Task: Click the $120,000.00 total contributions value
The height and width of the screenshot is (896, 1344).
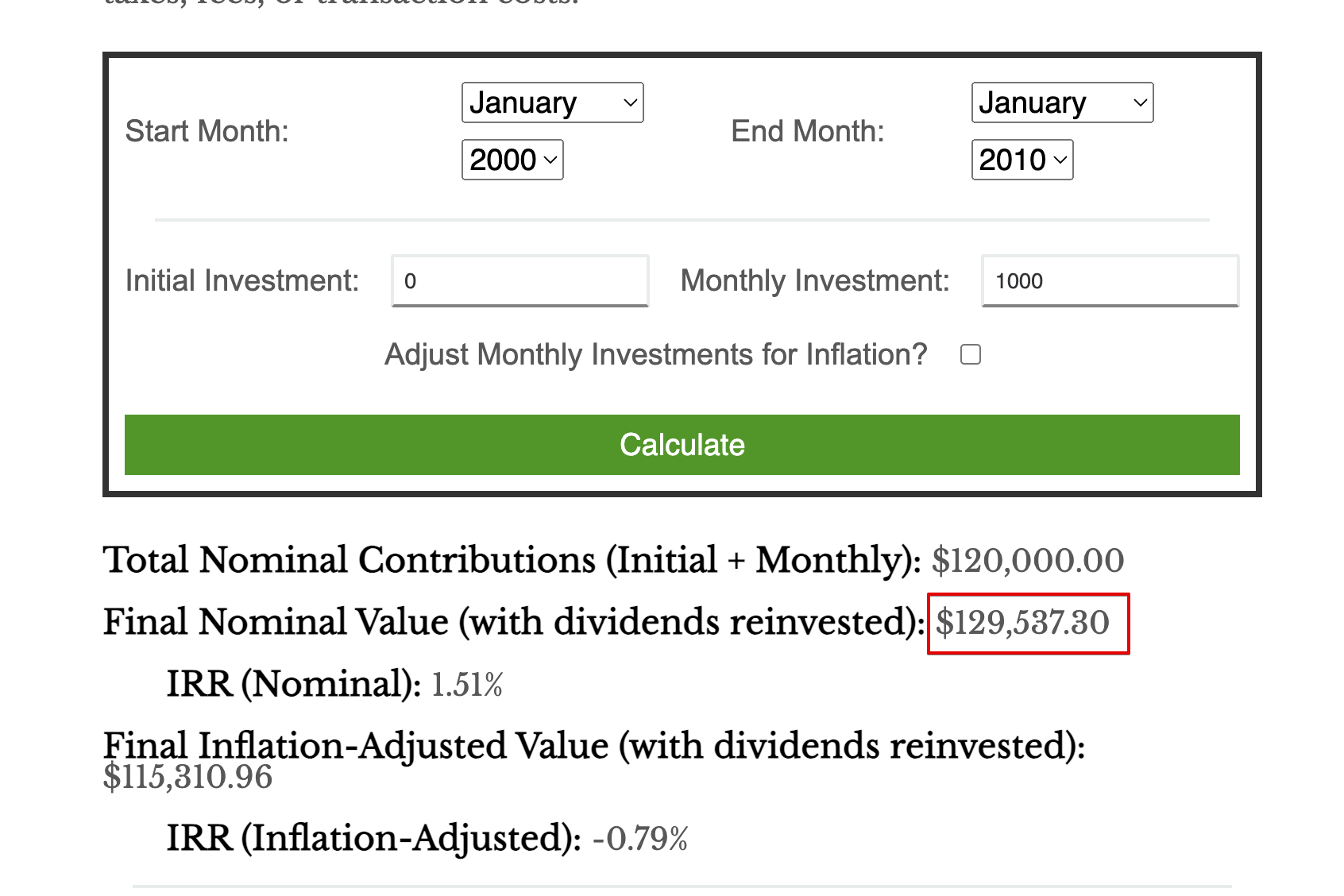Action: tap(1027, 561)
